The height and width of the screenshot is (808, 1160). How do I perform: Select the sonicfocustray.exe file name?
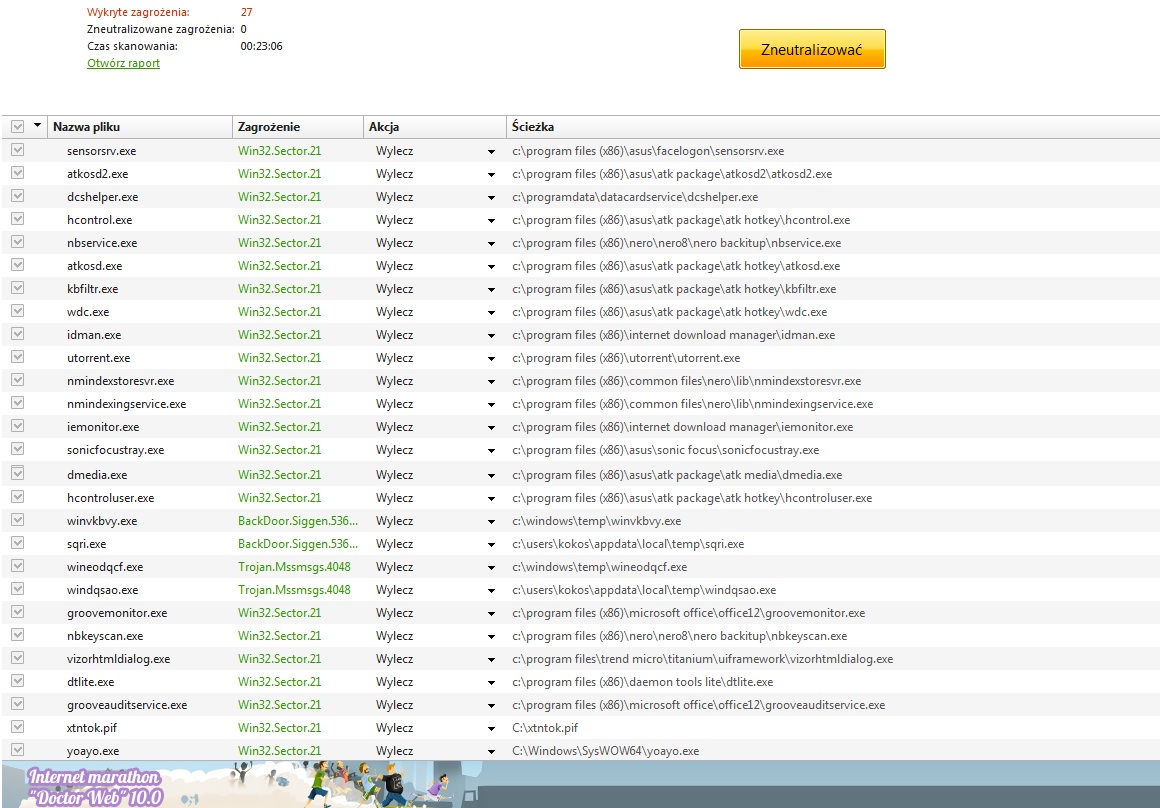115,450
